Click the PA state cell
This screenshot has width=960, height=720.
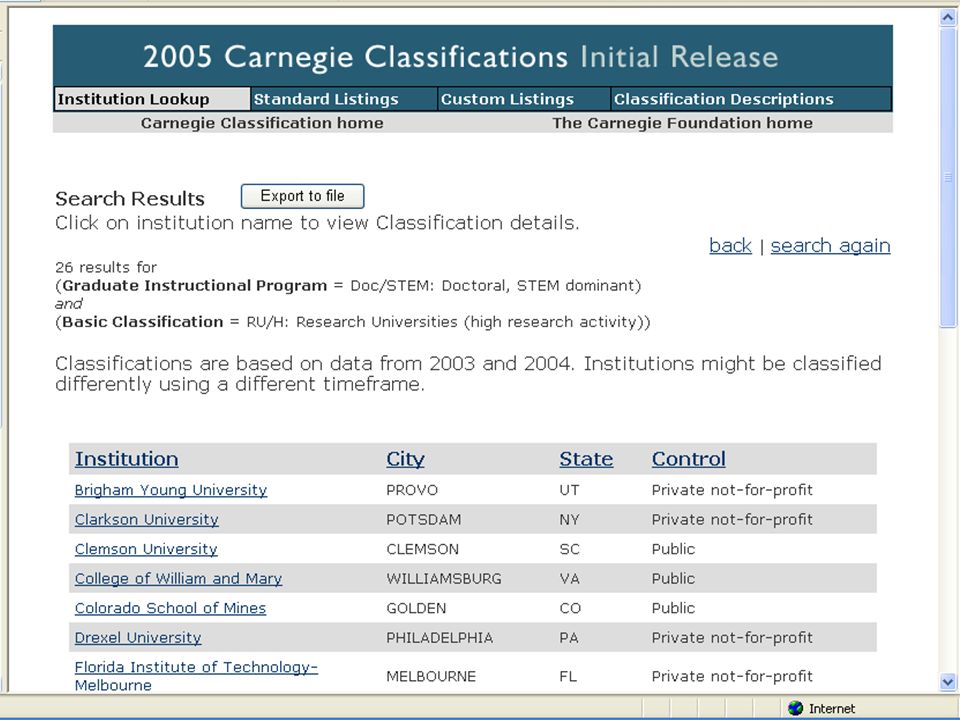(569, 637)
